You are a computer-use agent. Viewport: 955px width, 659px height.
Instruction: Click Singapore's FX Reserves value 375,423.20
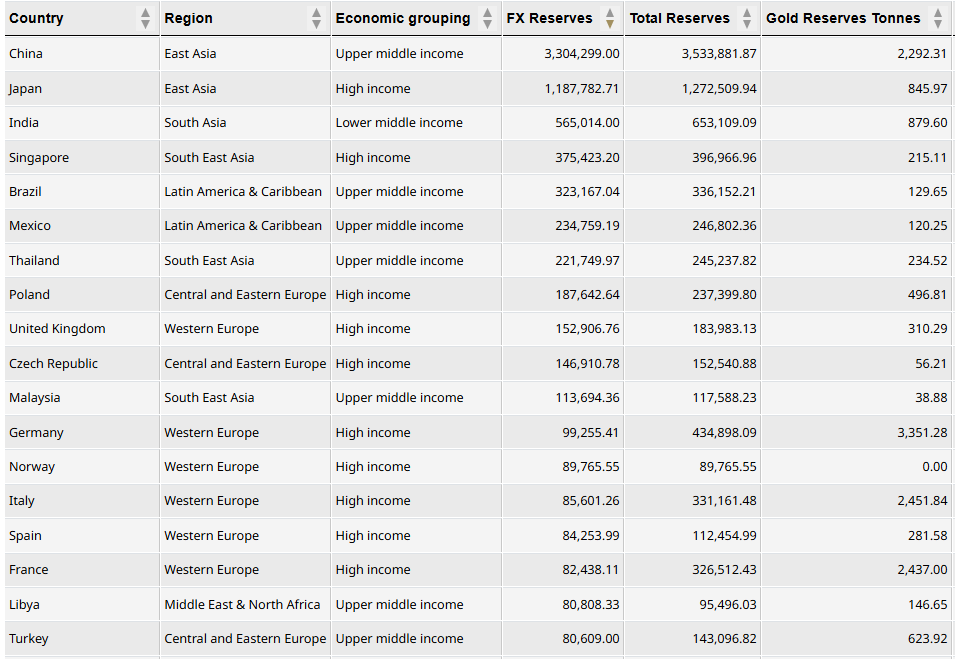(x=587, y=157)
